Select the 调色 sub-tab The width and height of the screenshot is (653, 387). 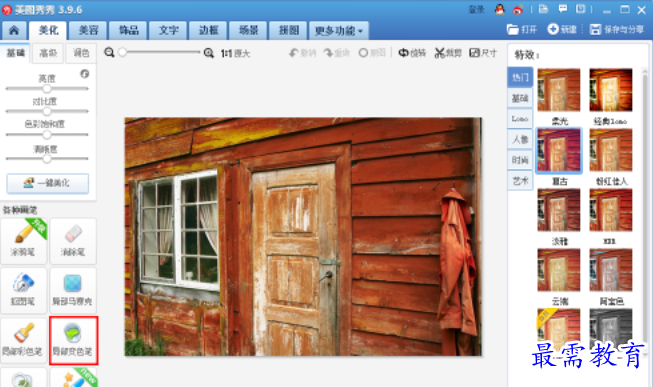(x=81, y=53)
